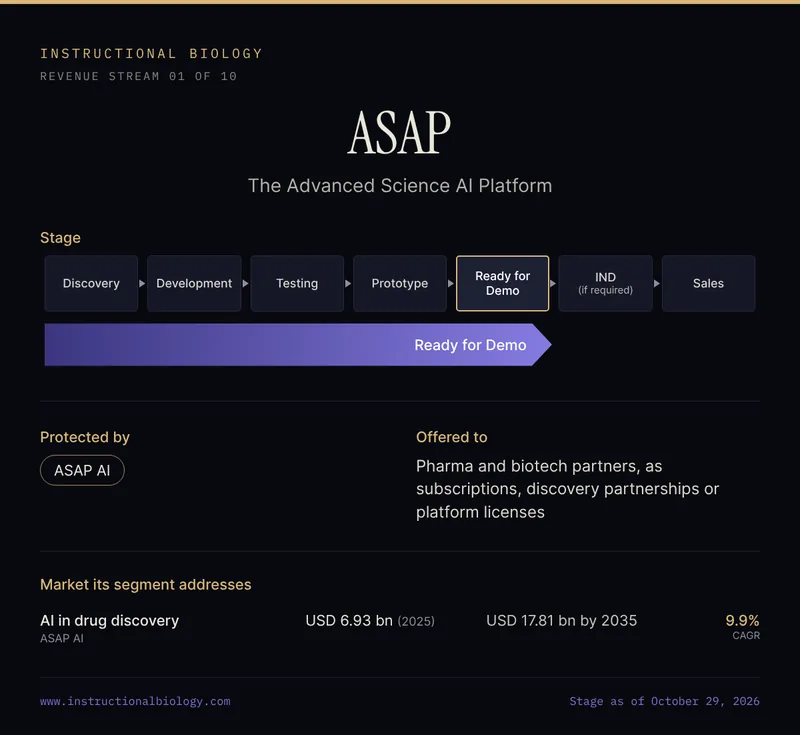This screenshot has height=735, width=800.
Task: Select the Development stage box
Action: (194, 283)
